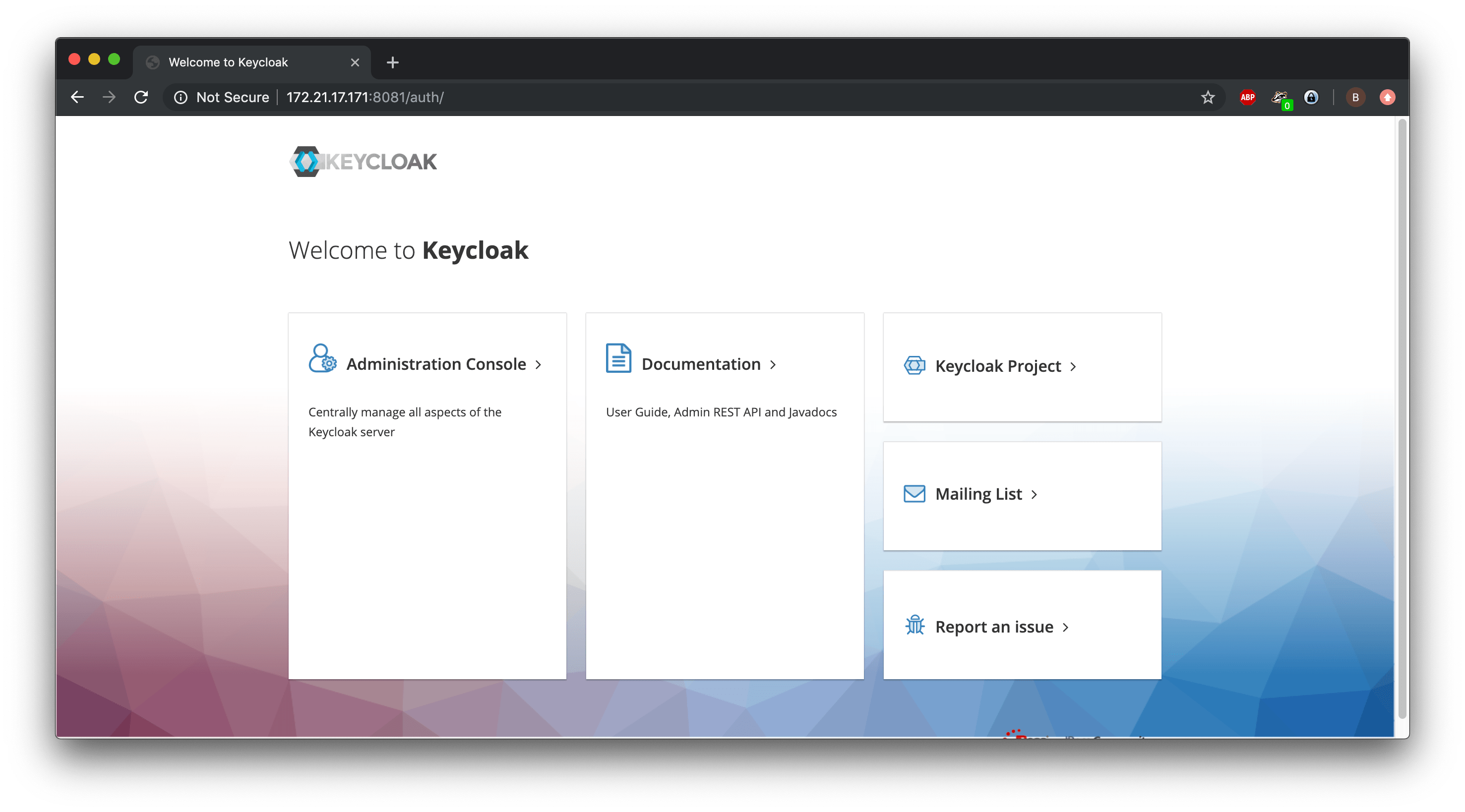This screenshot has width=1465, height=812.
Task: Open the AdBlock Plus extension
Action: pyautogui.click(x=1247, y=97)
